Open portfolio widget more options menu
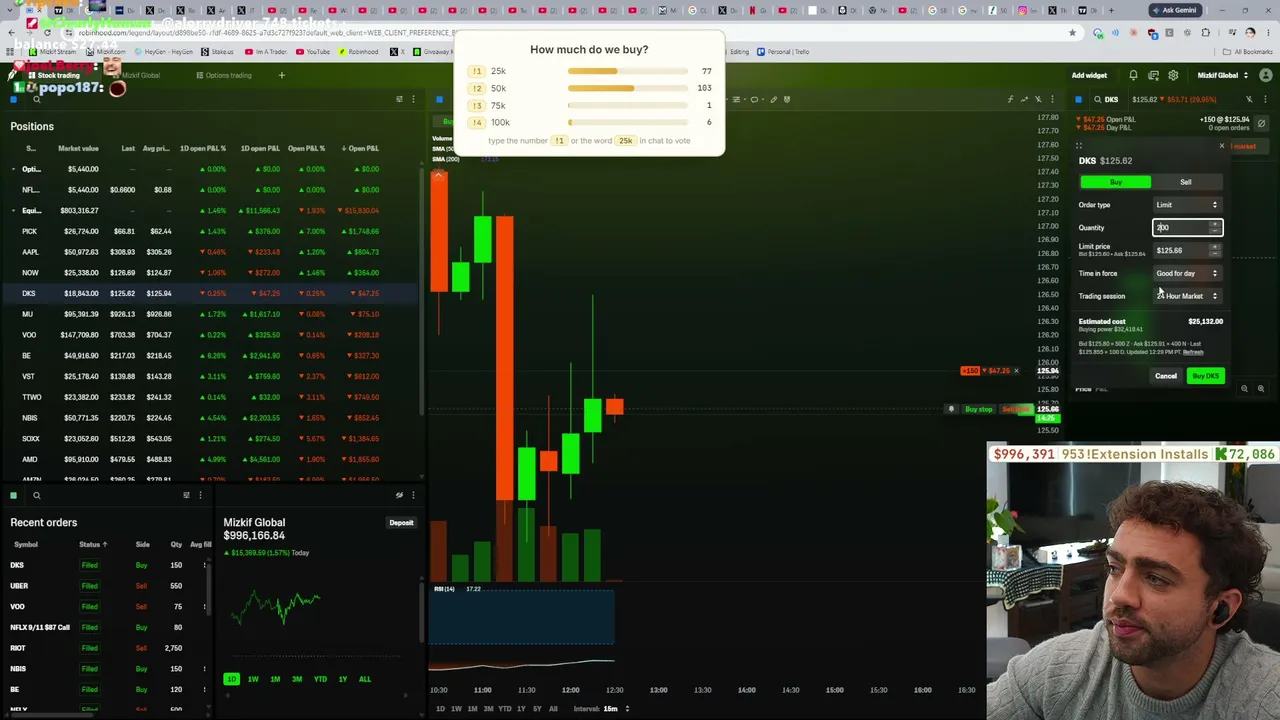 point(413,495)
